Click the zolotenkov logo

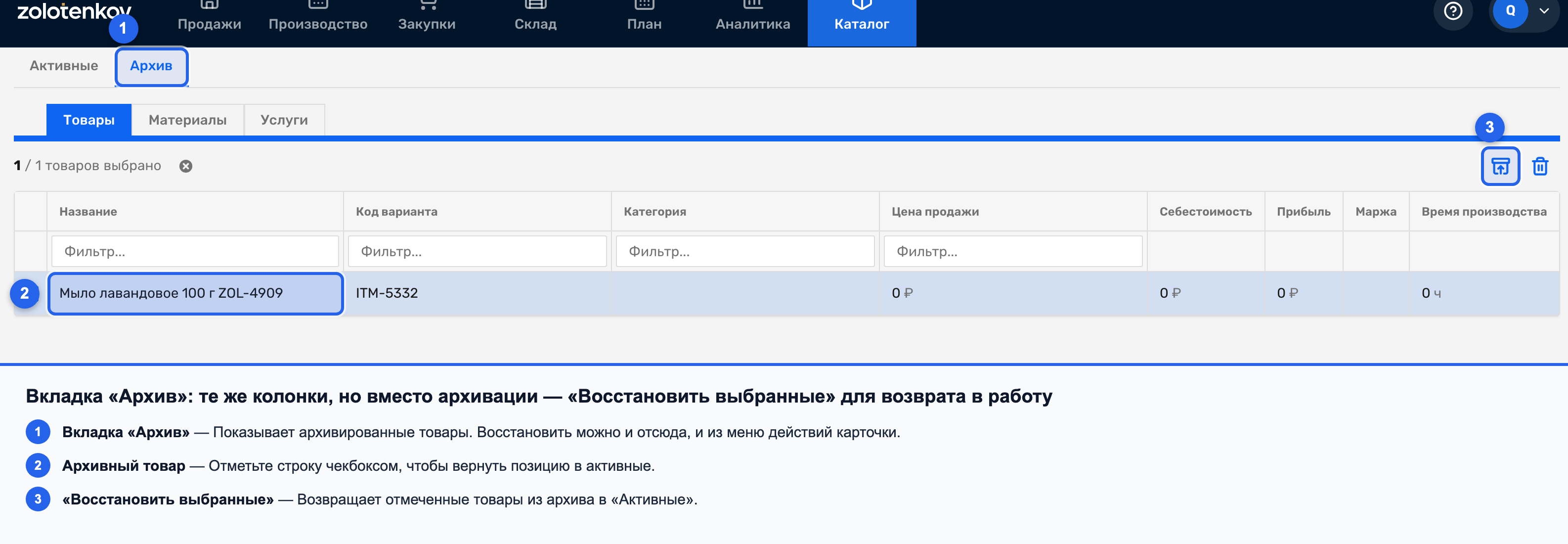coord(74,11)
